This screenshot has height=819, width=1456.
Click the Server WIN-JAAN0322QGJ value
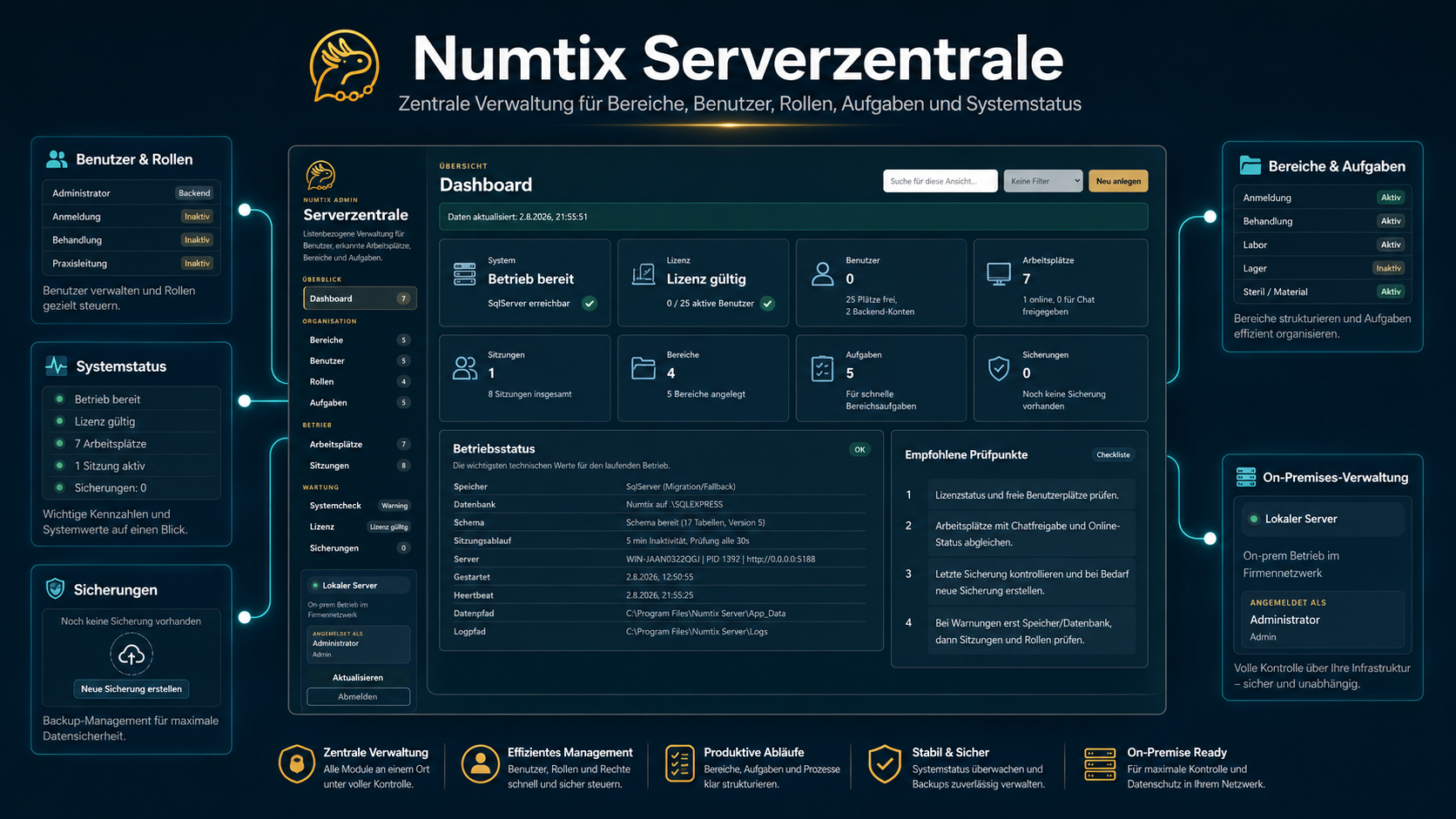[720, 559]
